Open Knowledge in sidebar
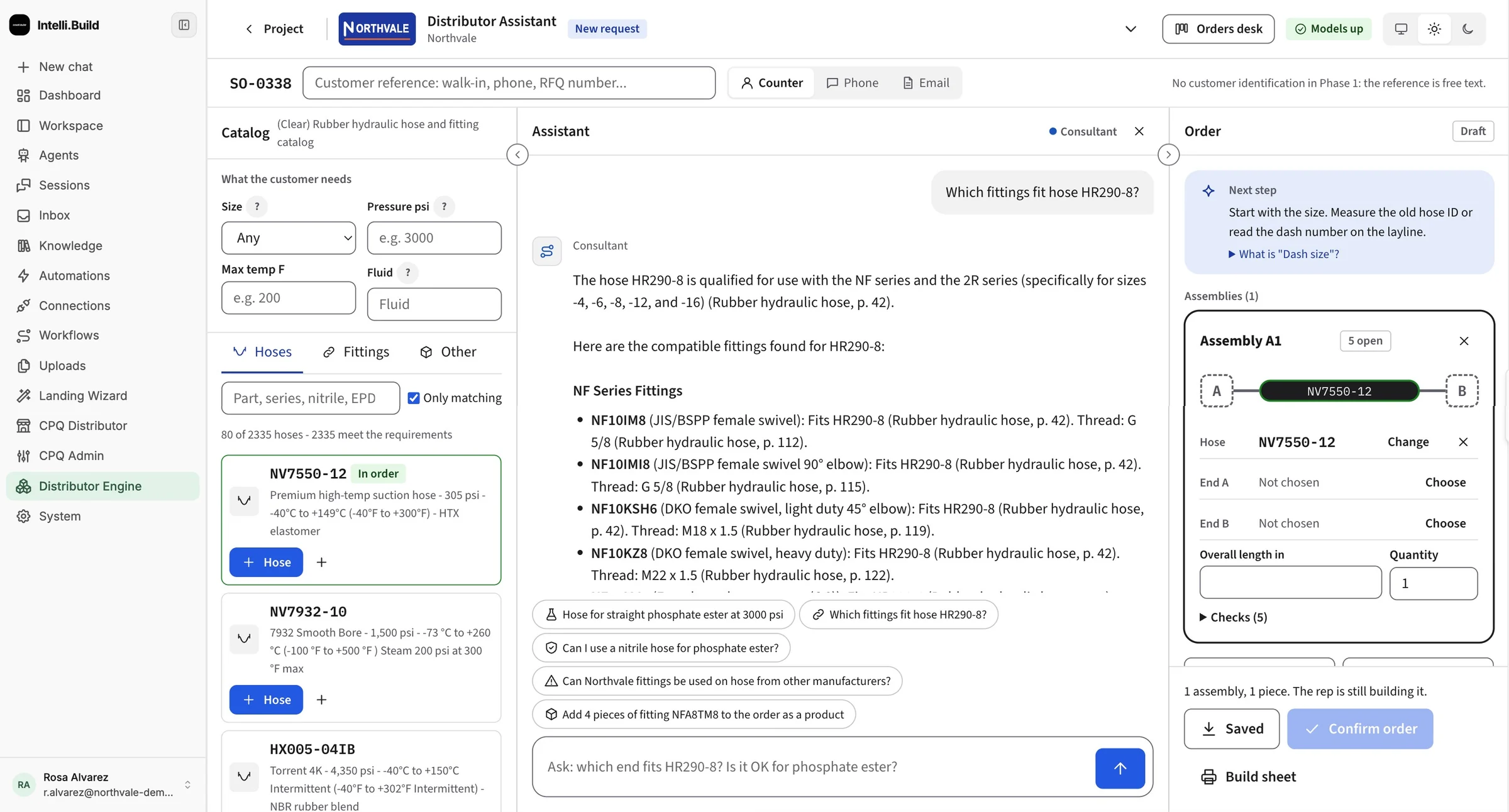 coord(103,246)
